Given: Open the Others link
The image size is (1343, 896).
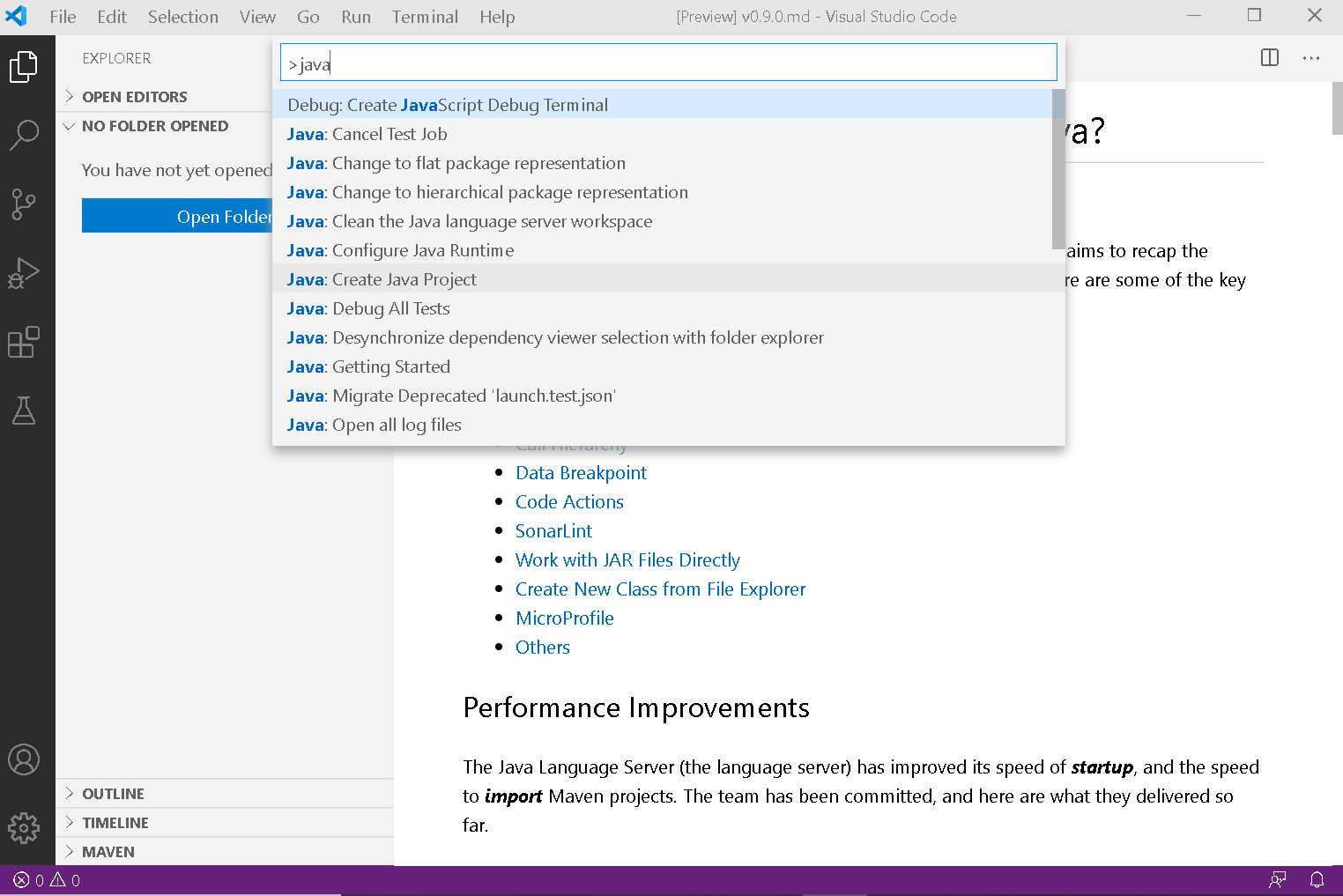Looking at the screenshot, I should (542, 648).
